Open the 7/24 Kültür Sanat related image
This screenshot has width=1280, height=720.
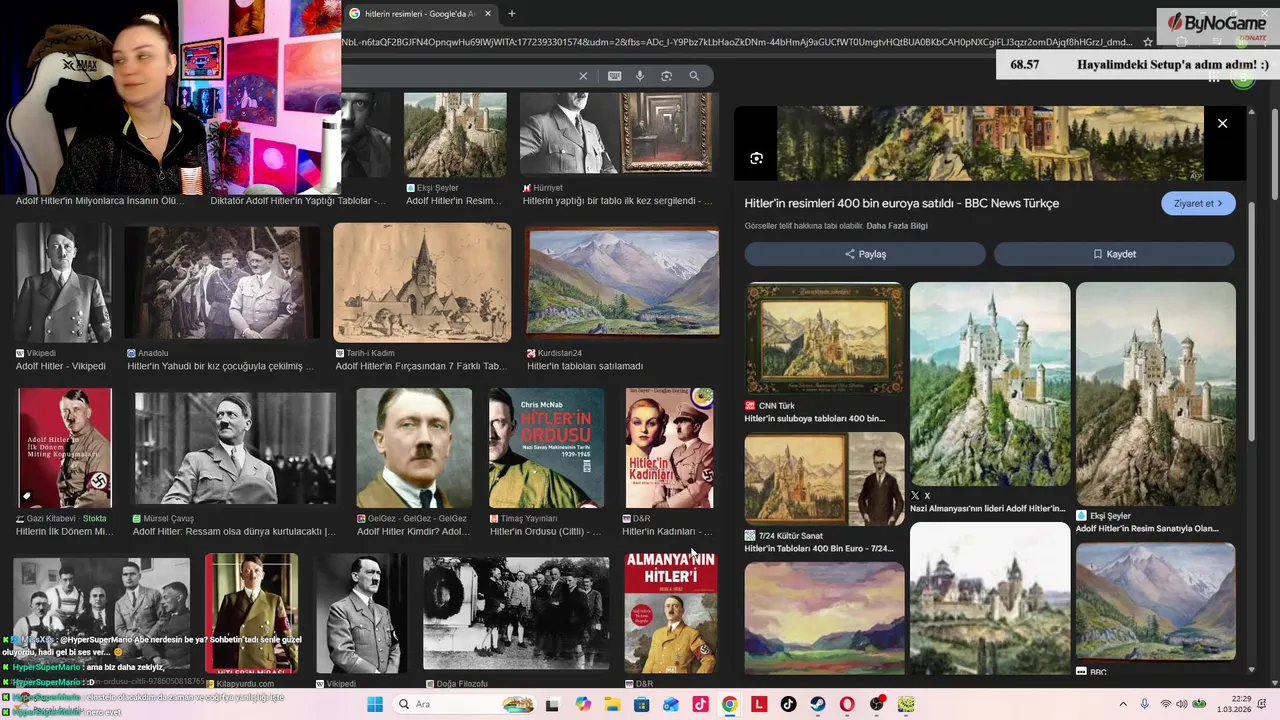click(x=824, y=479)
